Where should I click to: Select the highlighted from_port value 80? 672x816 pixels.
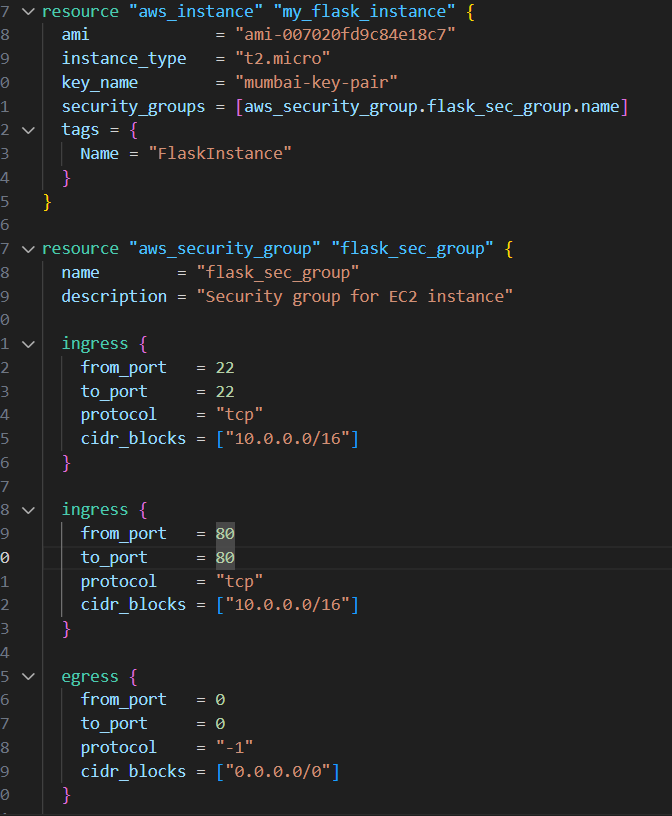pos(225,533)
